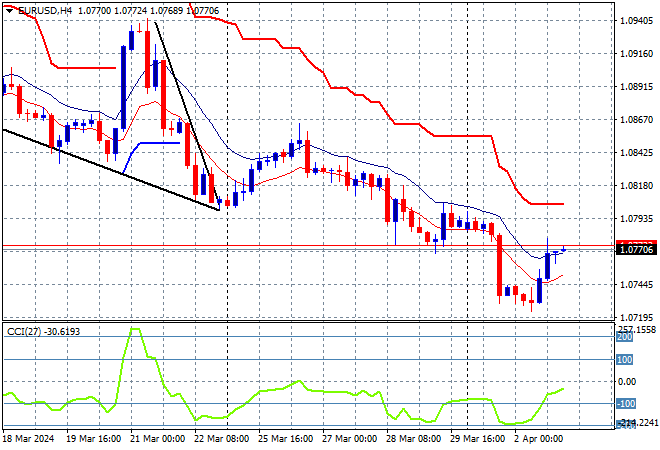Image resolution: width=660 pixels, height=450 pixels.
Task: Click the CCI 100 level scale label
Action: (625, 360)
